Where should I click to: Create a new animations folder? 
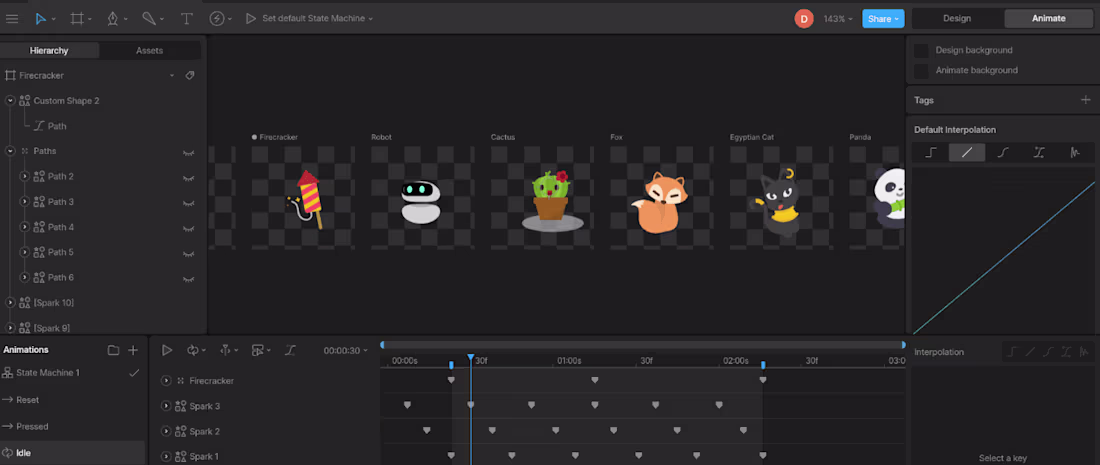click(x=113, y=350)
